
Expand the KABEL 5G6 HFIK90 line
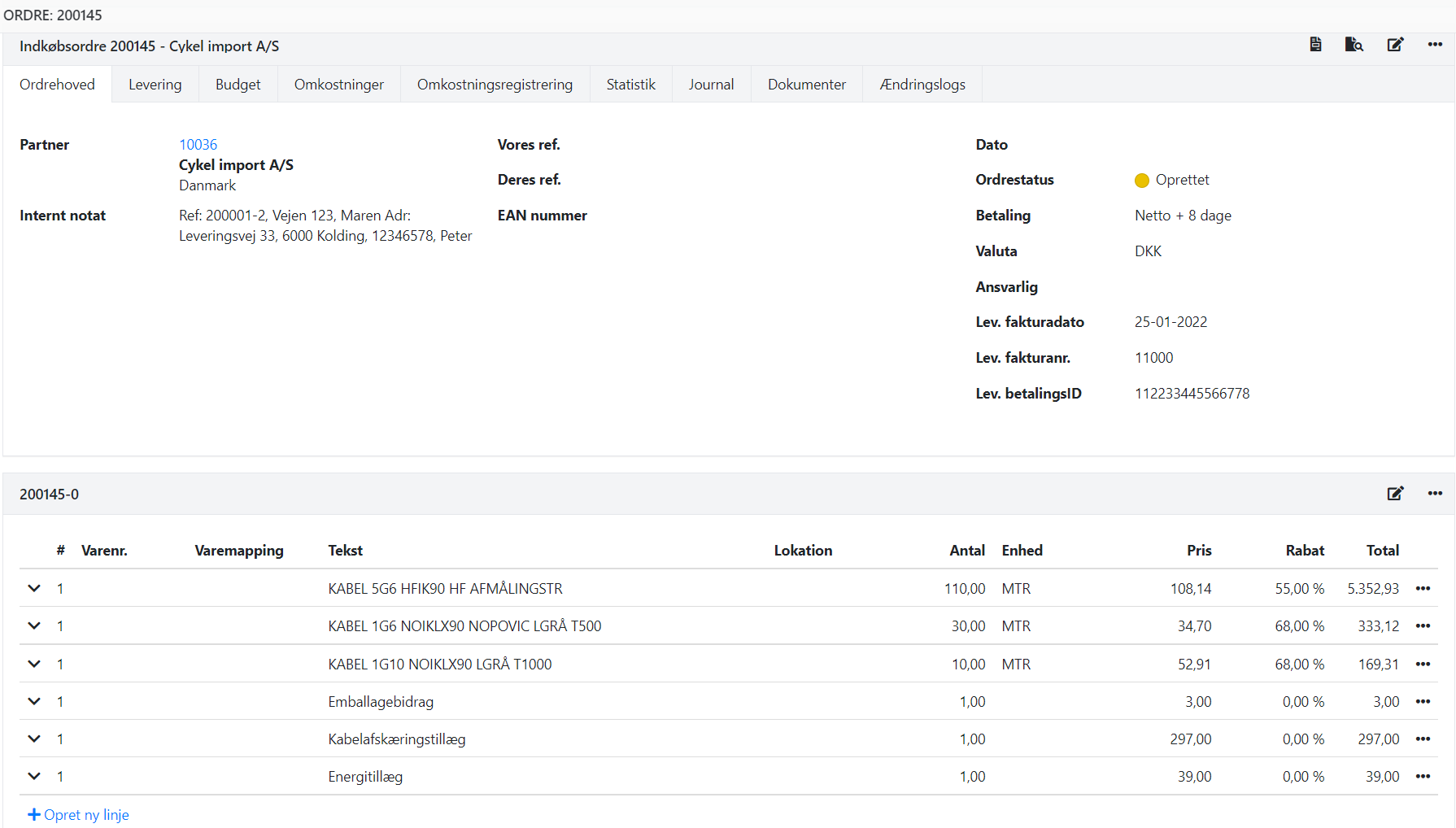[34, 588]
